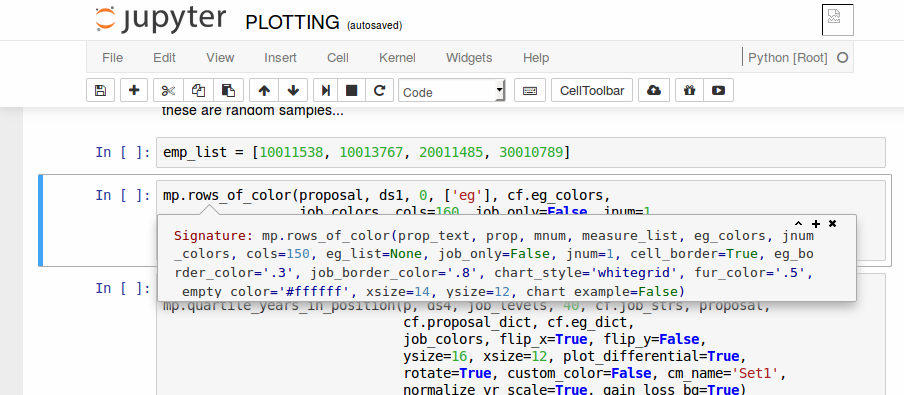Click the In [ ]: prompt of emp_list cell
The width and height of the screenshot is (904, 395).
(x=123, y=152)
